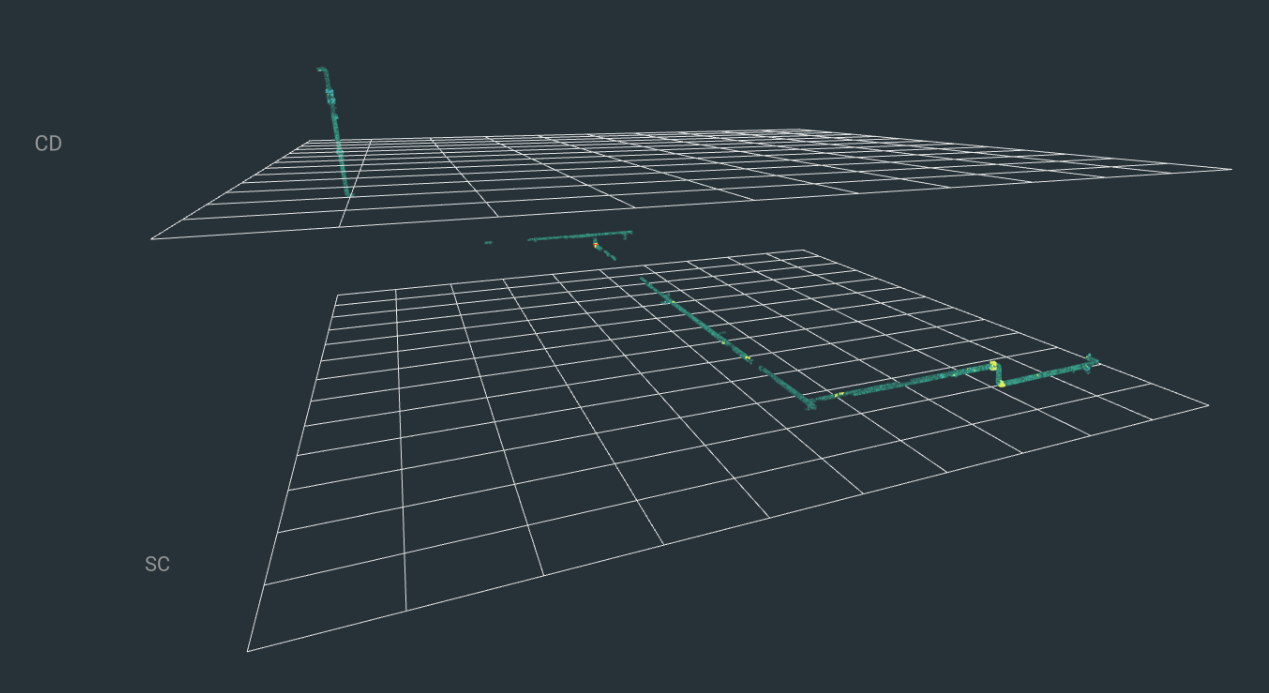Click the corner bend of the track on SC grid
The height and width of the screenshot is (693, 1269).
point(809,403)
